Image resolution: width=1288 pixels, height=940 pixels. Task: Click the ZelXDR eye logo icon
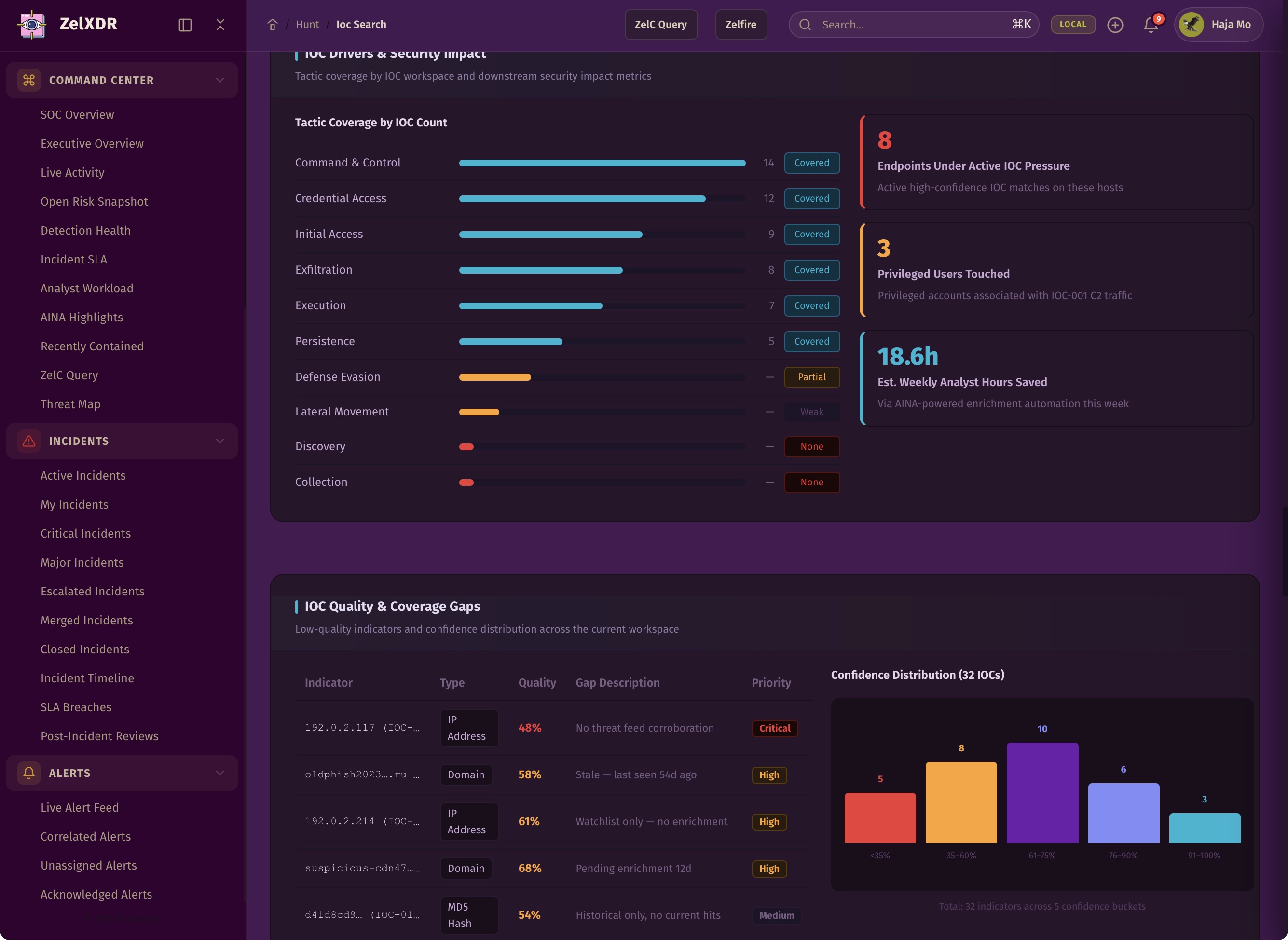32,25
